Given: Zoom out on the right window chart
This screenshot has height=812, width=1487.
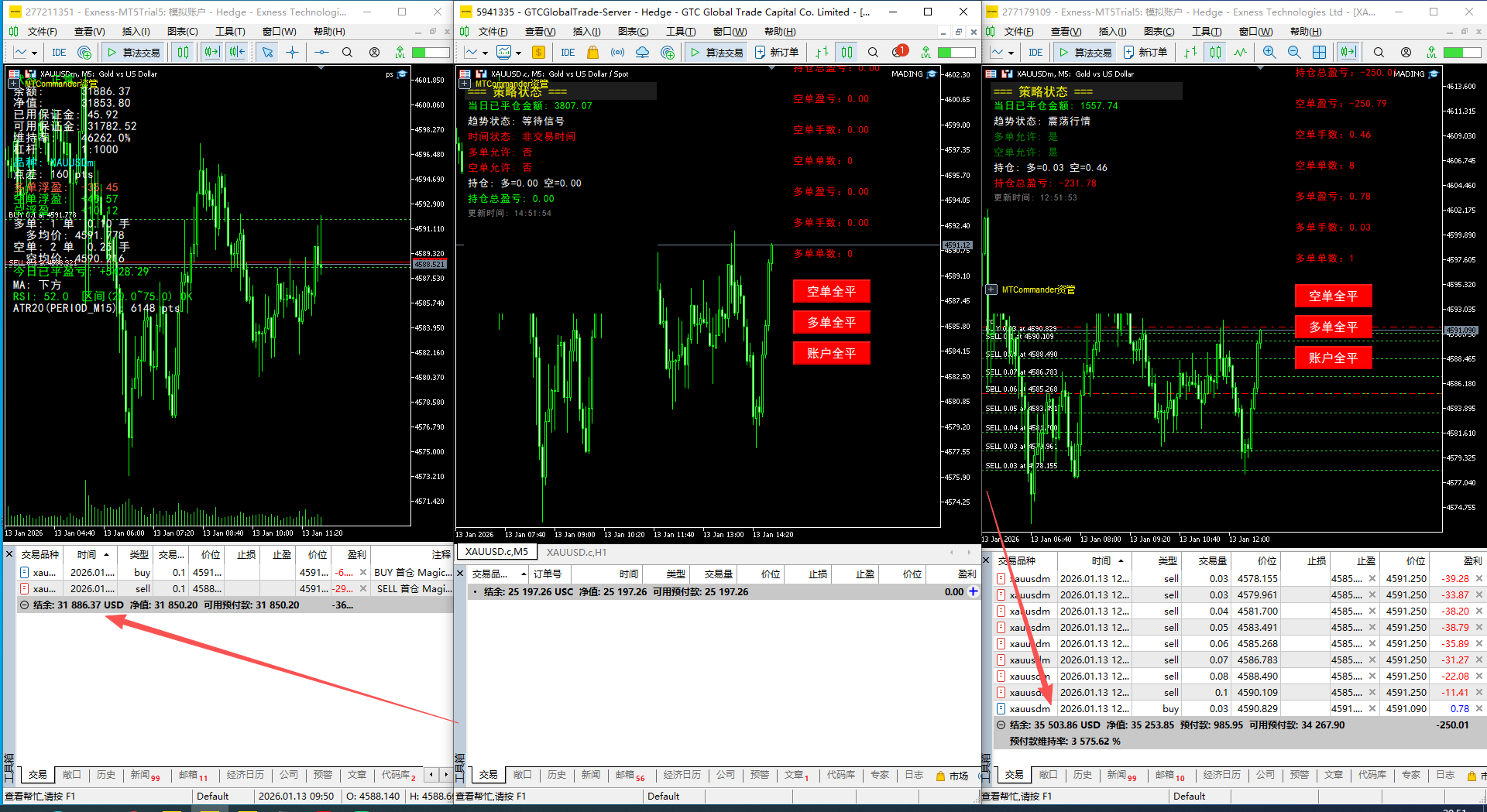Looking at the screenshot, I should click(1293, 53).
